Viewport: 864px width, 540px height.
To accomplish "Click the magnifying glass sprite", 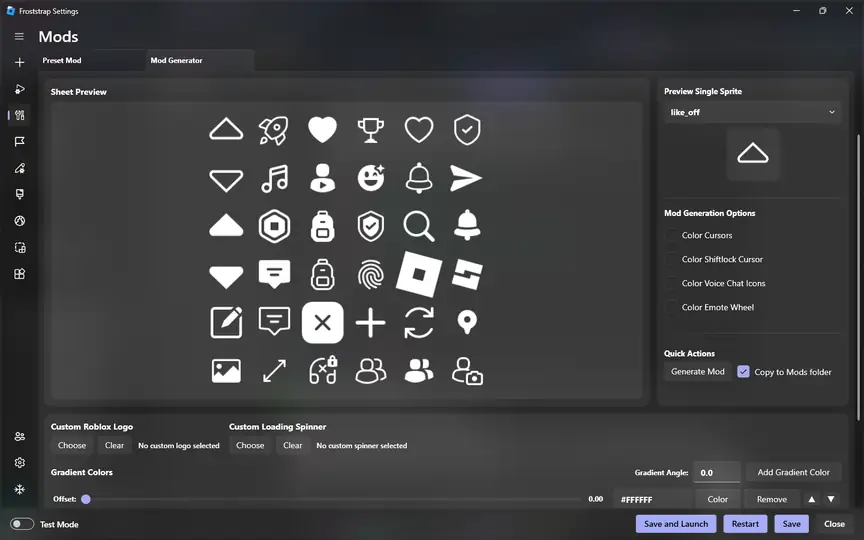I will [x=419, y=226].
